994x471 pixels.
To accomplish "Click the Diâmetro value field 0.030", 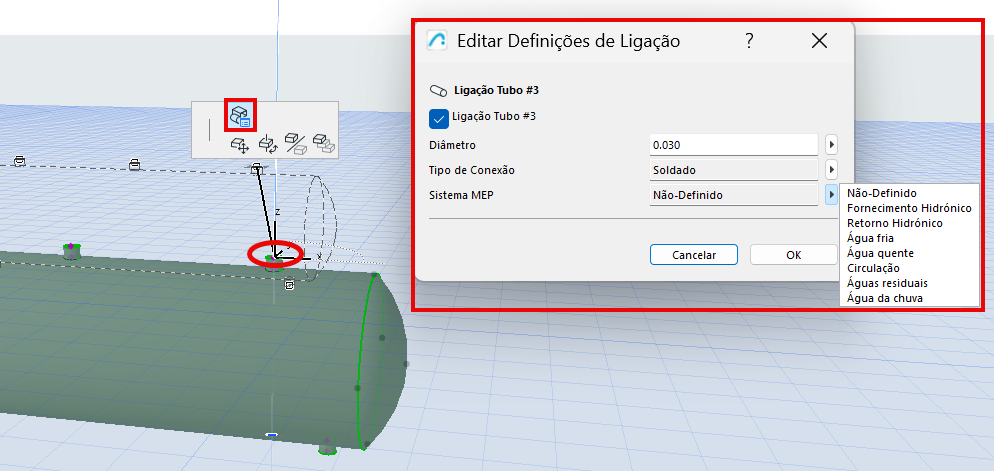I will 733,145.
